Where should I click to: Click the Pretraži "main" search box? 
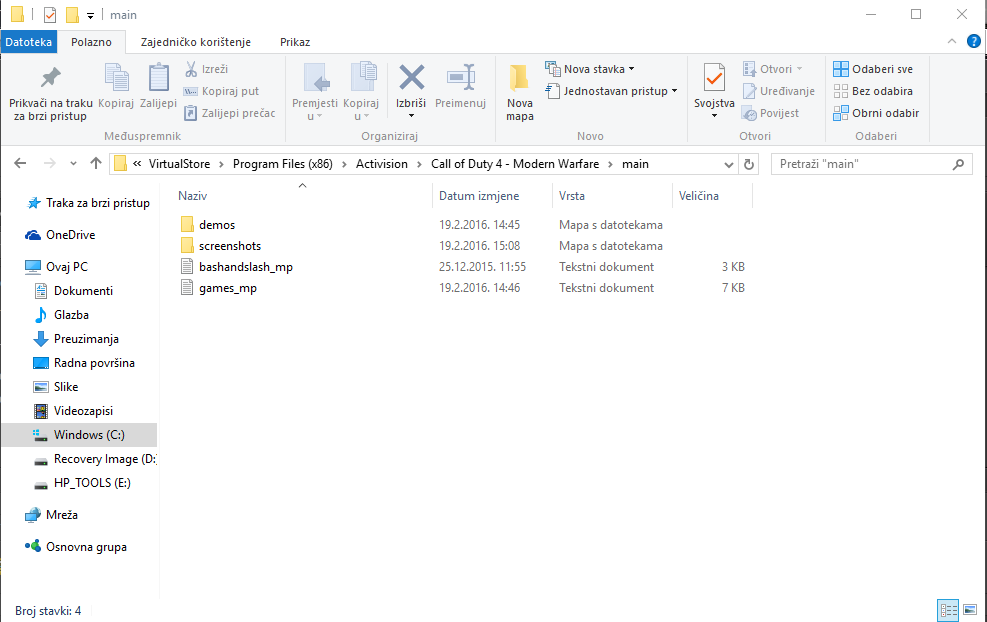pos(871,164)
